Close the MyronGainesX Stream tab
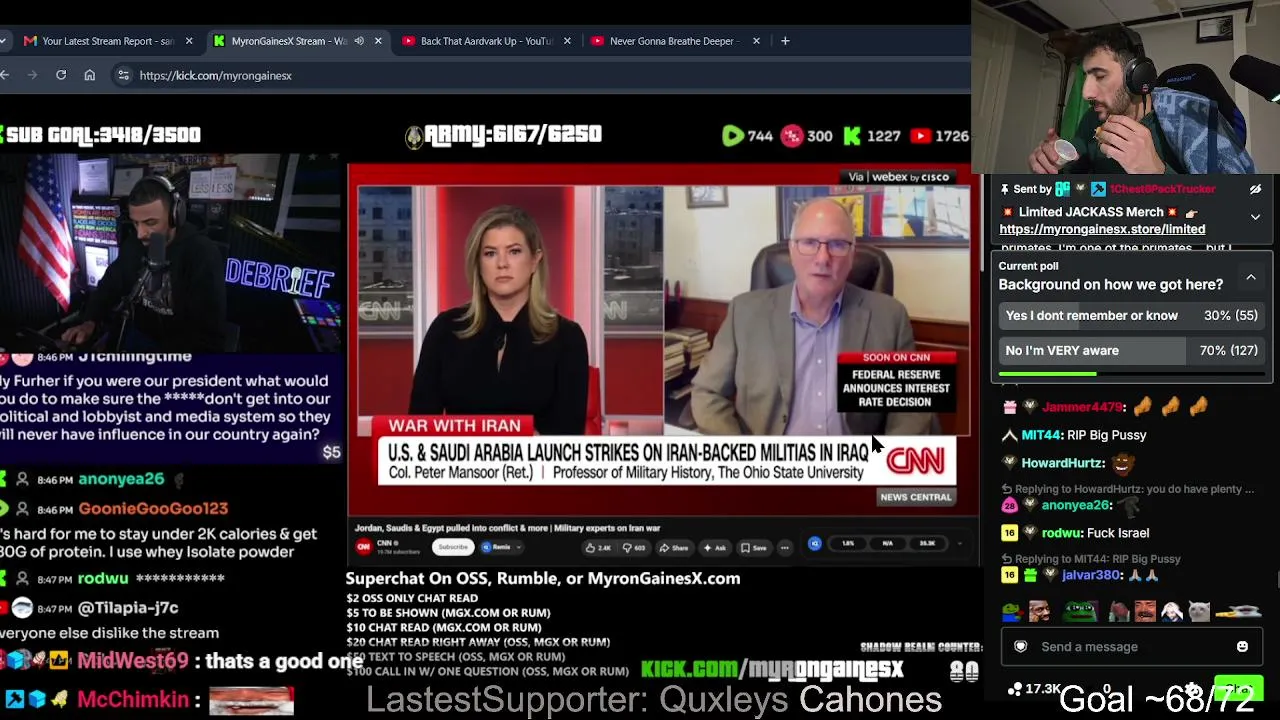Image resolution: width=1280 pixels, height=720 pixels. (x=378, y=41)
